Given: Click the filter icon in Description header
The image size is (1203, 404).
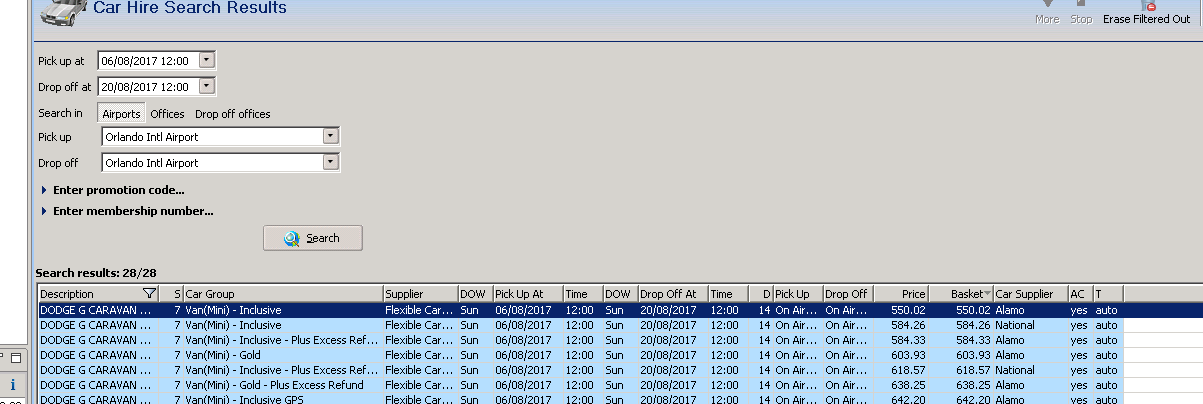Looking at the screenshot, I should coord(150,294).
